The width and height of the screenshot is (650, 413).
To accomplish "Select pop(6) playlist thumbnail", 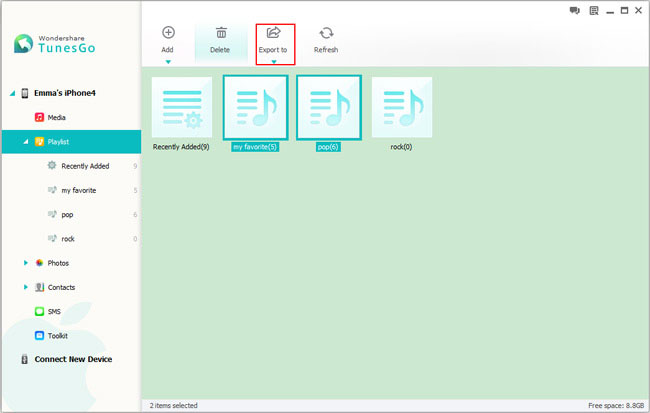I will click(329, 107).
